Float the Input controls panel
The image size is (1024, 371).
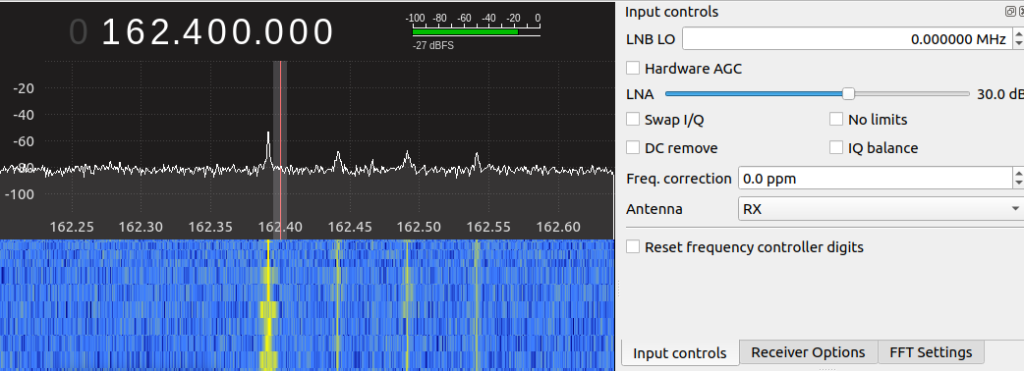click(1010, 11)
